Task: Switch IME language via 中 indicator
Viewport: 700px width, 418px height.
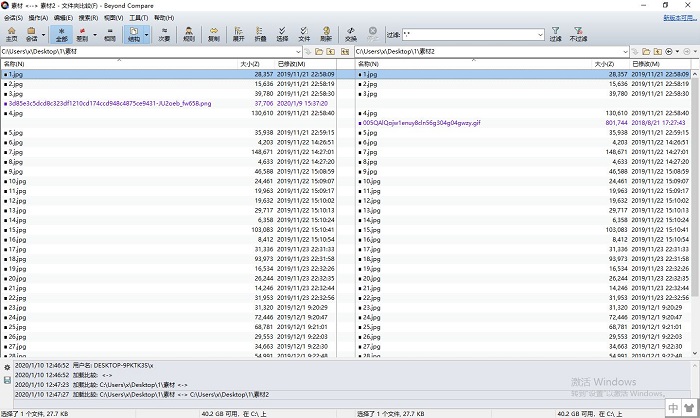Action: point(674,407)
